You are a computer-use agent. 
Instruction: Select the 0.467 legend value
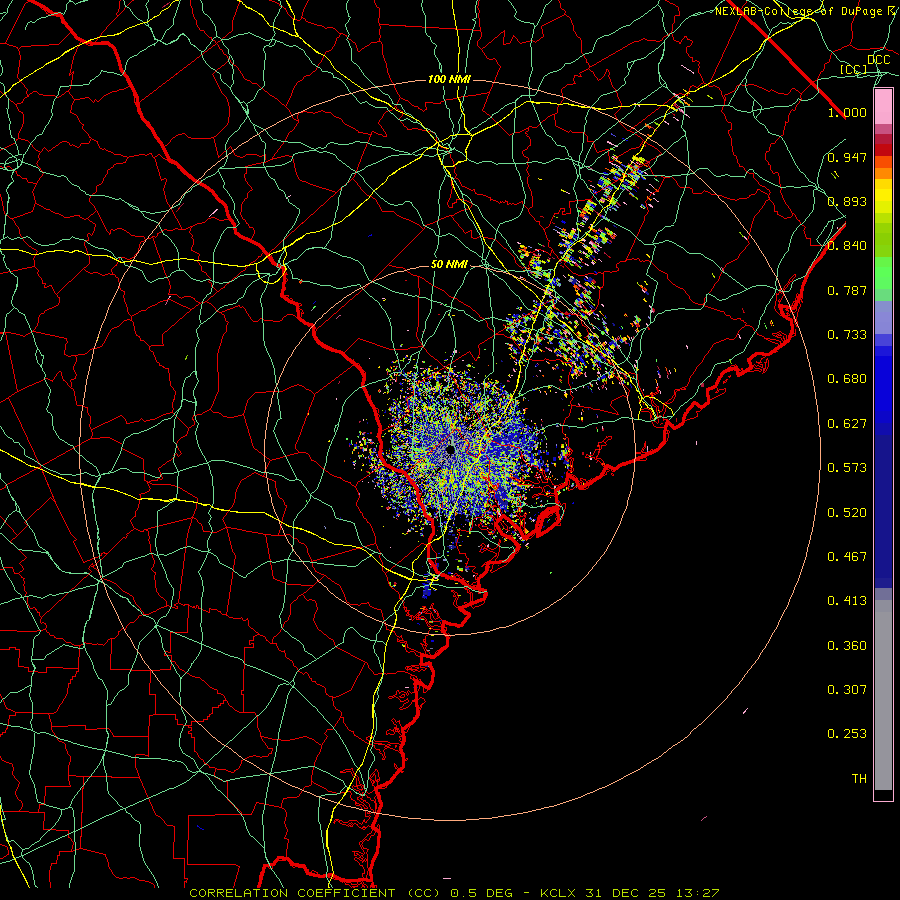tap(847, 557)
